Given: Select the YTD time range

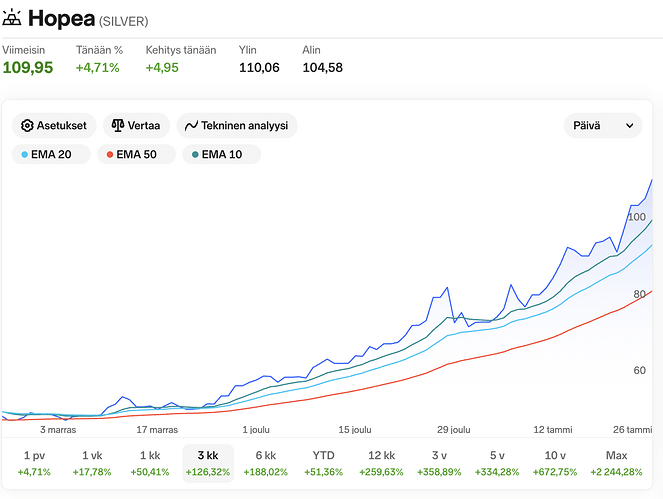Looking at the screenshot, I should [323, 463].
